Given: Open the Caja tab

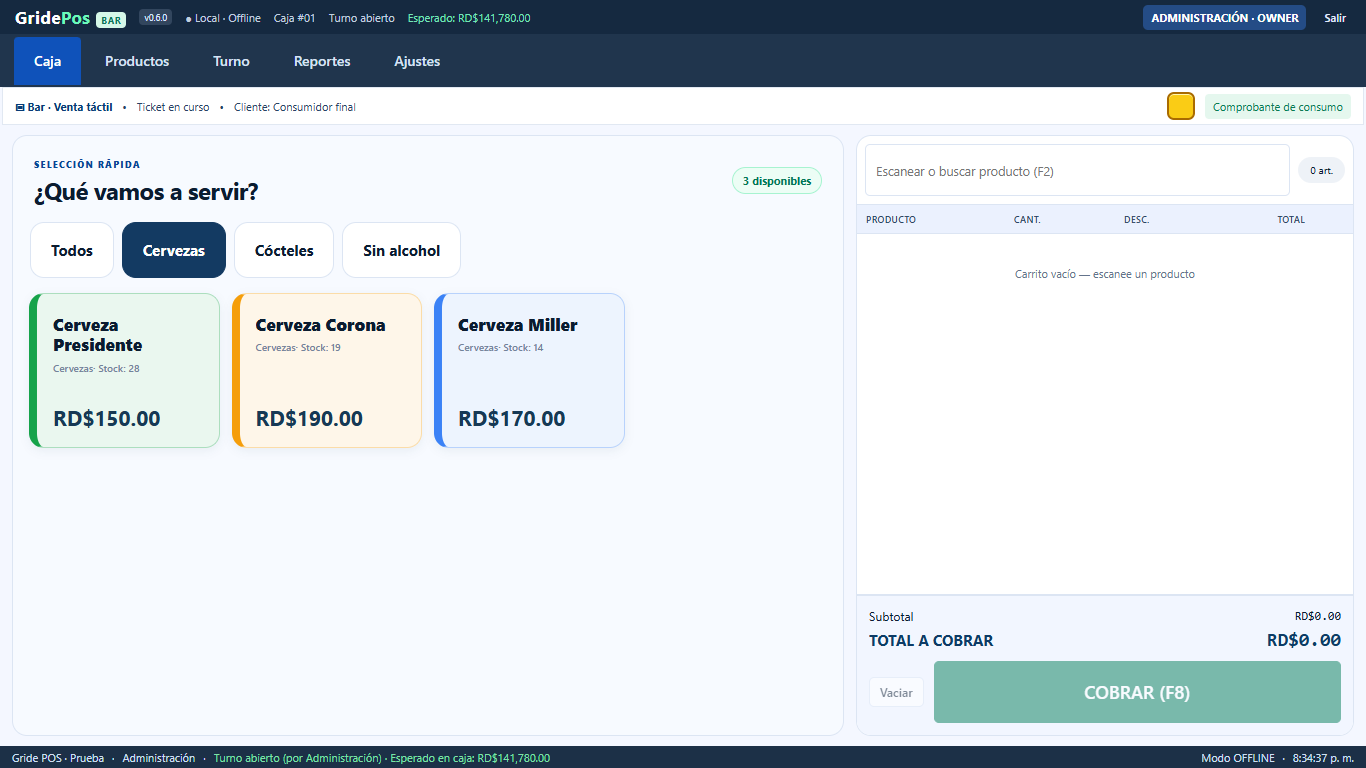Looking at the screenshot, I should coord(47,61).
